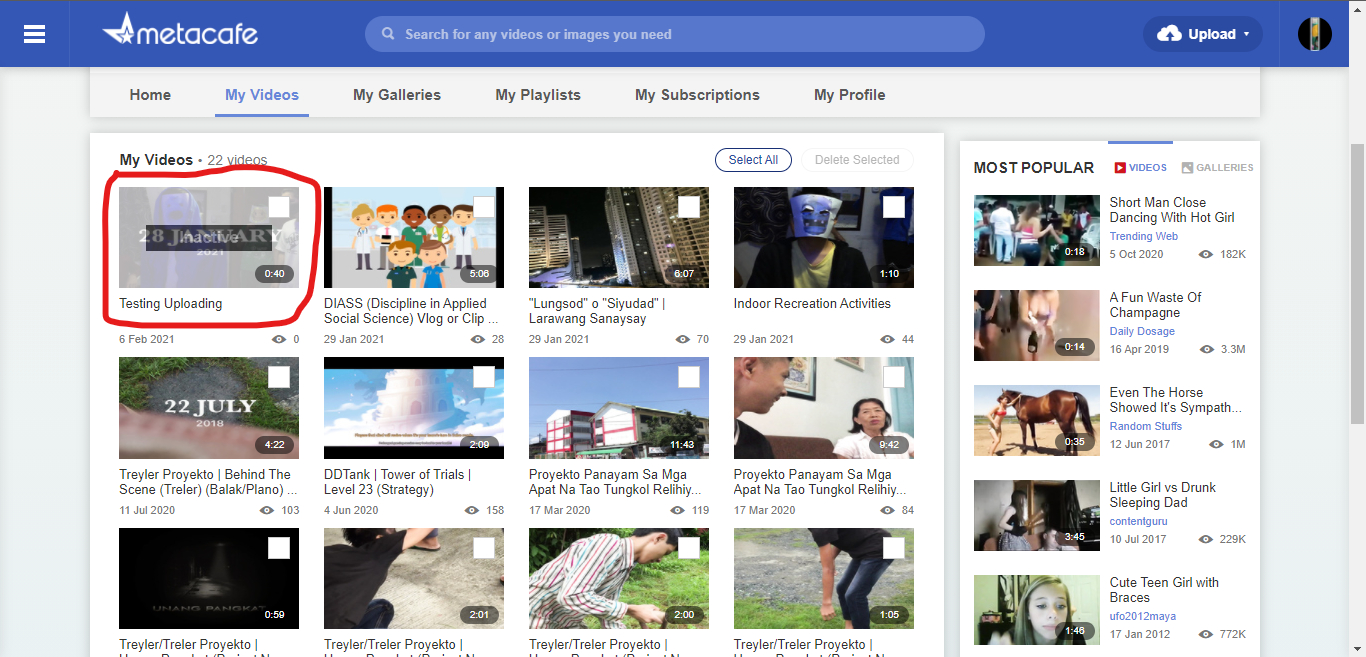
Task: Tick the checkbox on the 11:43 video
Action: 689,377
